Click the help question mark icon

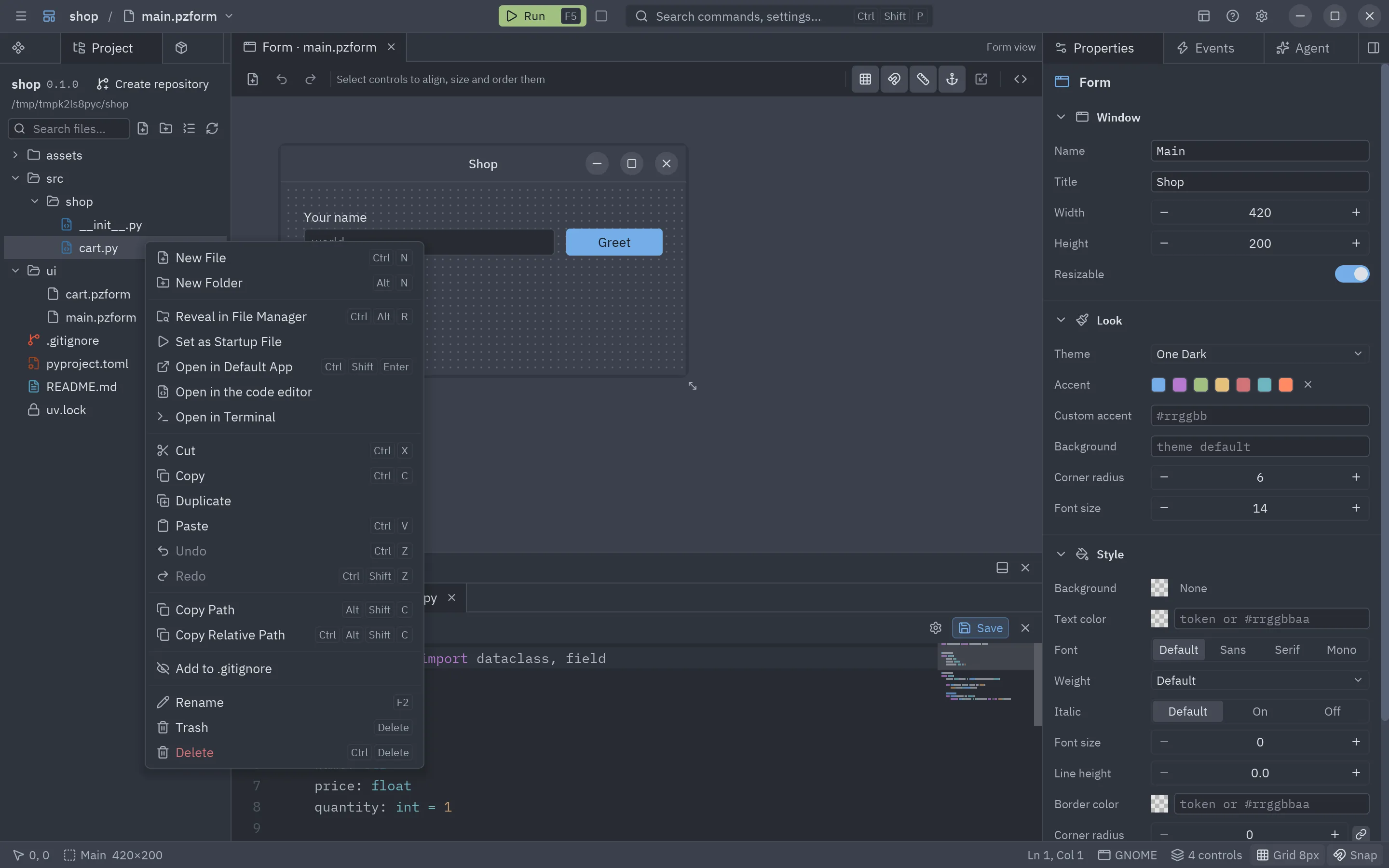pos(1232,16)
